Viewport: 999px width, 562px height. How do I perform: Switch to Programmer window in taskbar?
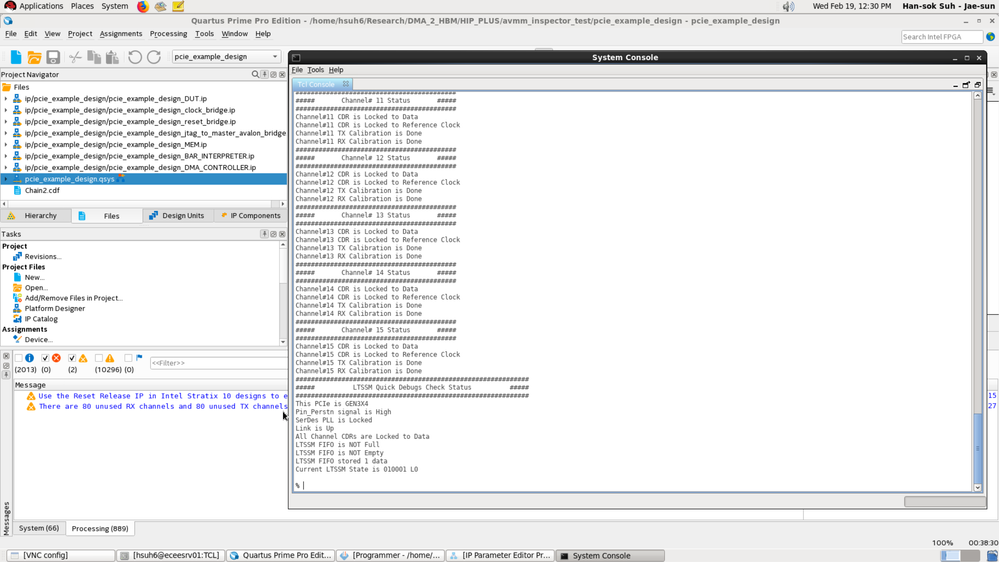click(388, 555)
